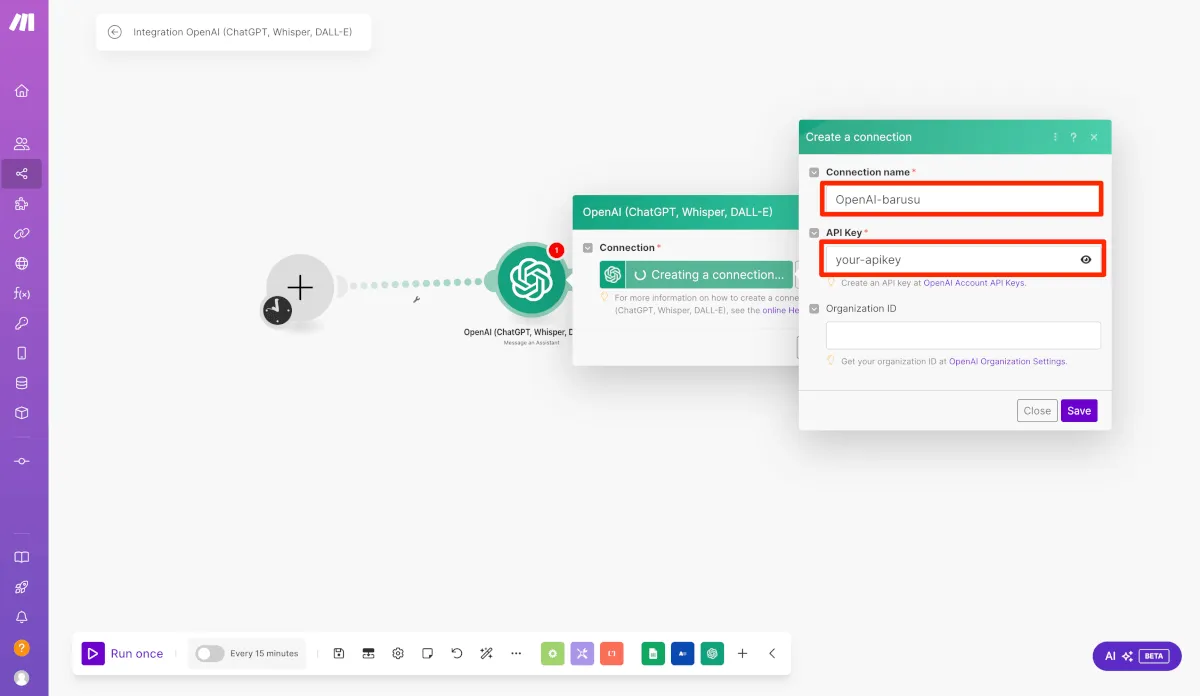This screenshot has width=1200, height=696.
Task: Toggle the scenario scheduling switch
Action: point(209,653)
